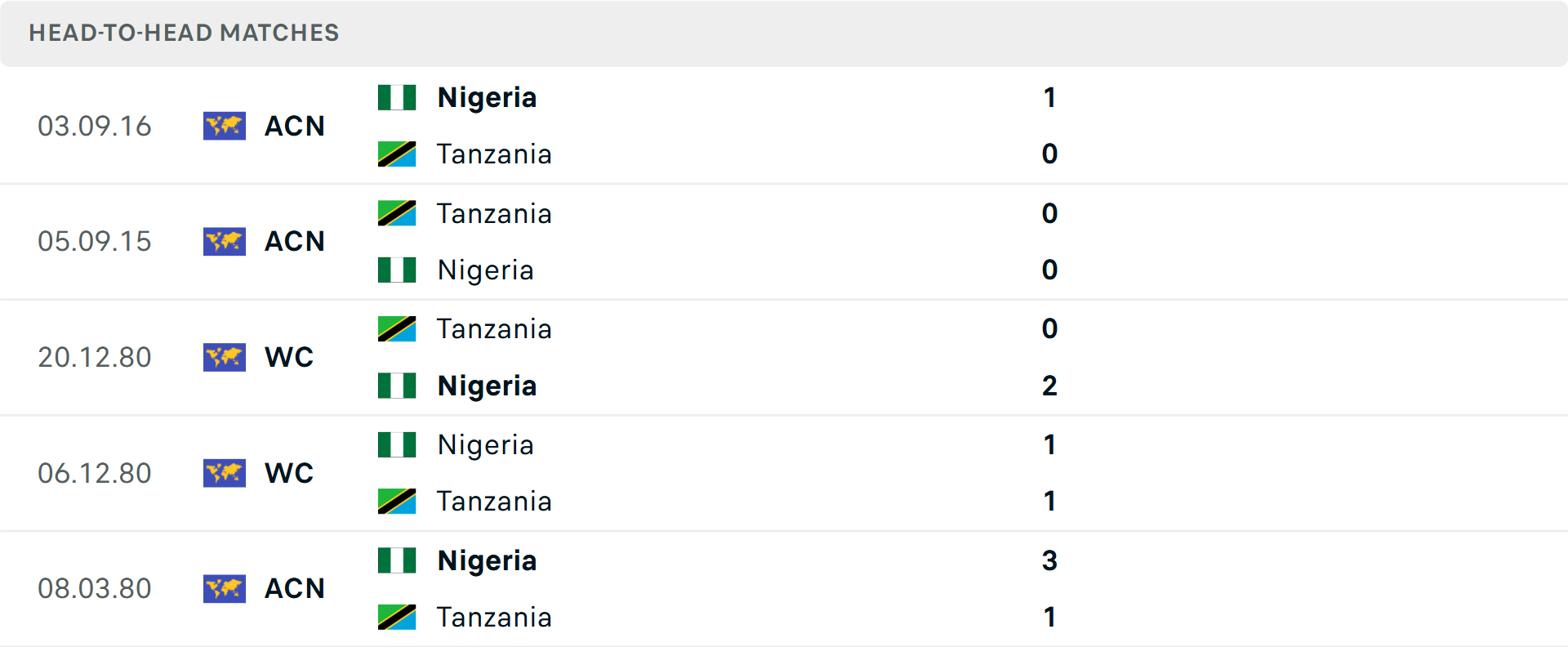Select the ACN label for 03.09.16
The image size is (1568, 647).
click(295, 127)
